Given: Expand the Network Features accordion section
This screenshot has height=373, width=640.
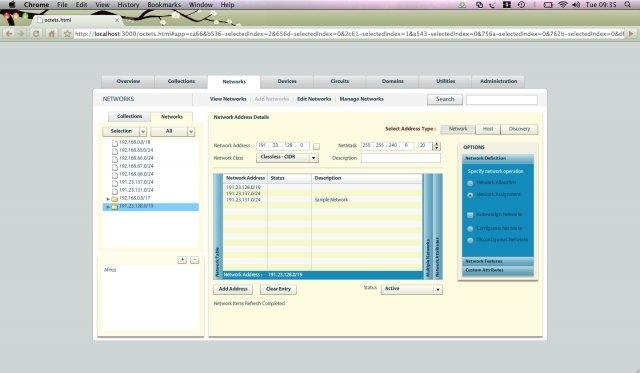Looking at the screenshot, I should click(x=498, y=261).
